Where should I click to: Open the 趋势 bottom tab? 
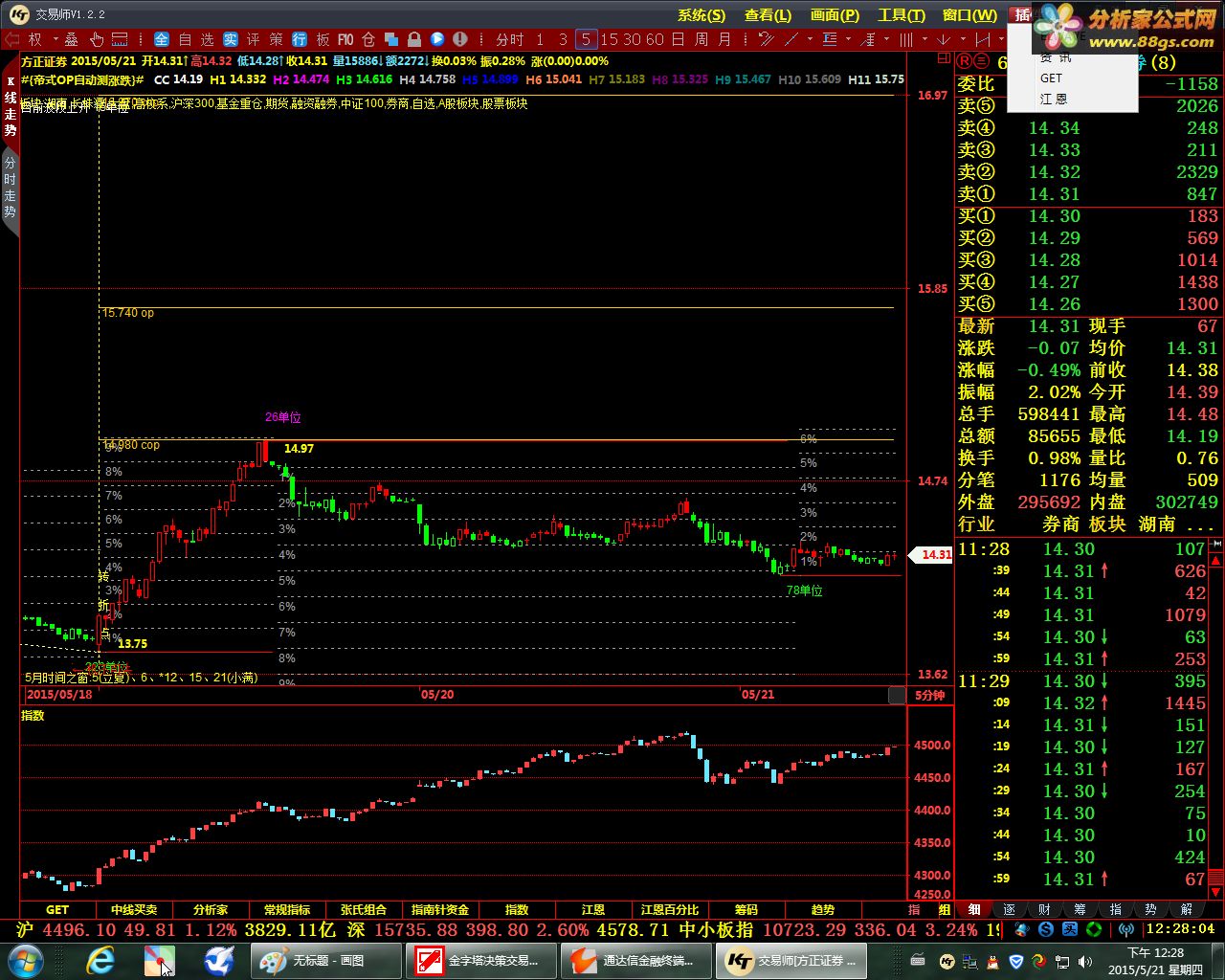(823, 910)
